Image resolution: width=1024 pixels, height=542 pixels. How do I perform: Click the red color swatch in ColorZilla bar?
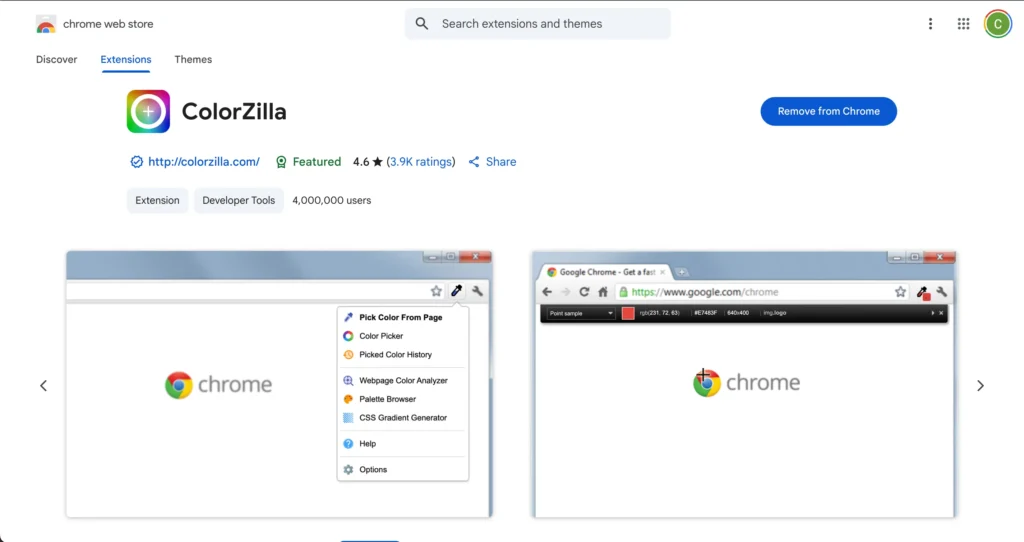[x=628, y=313]
